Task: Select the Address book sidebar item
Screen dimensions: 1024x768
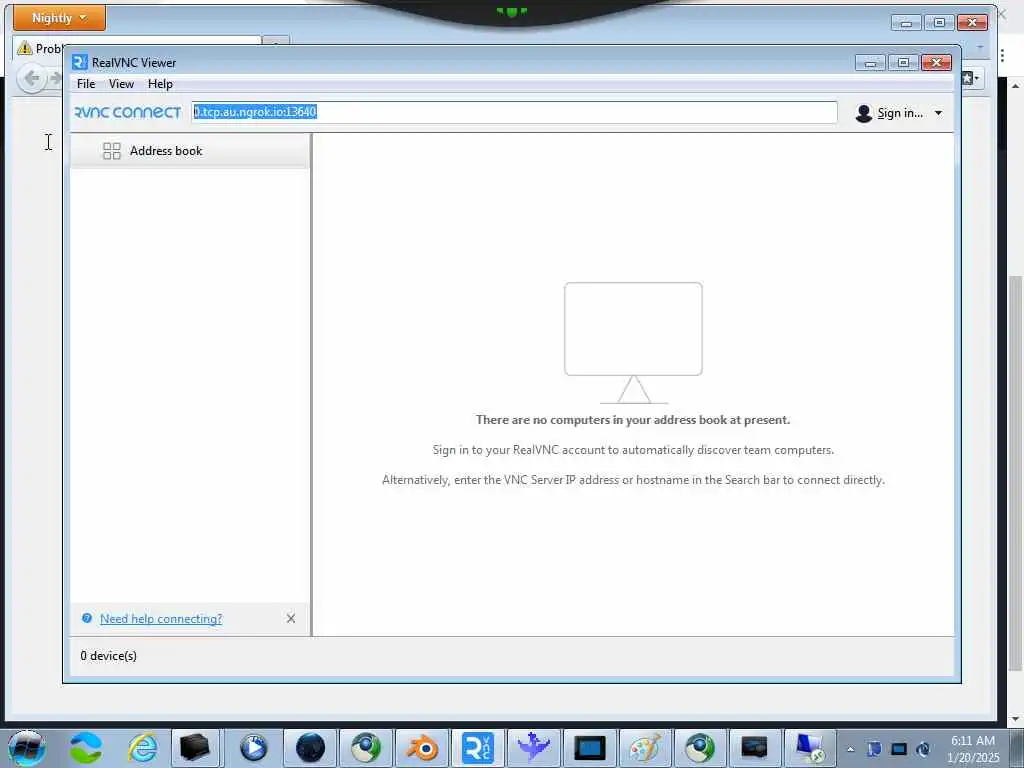Action: [x=189, y=151]
